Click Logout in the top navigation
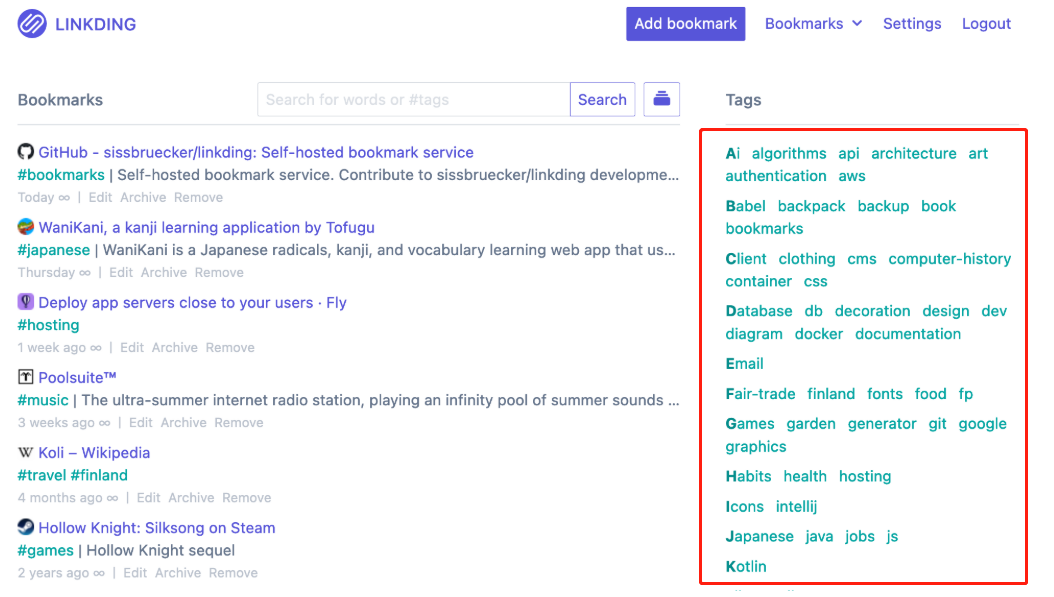 pyautogui.click(x=986, y=24)
